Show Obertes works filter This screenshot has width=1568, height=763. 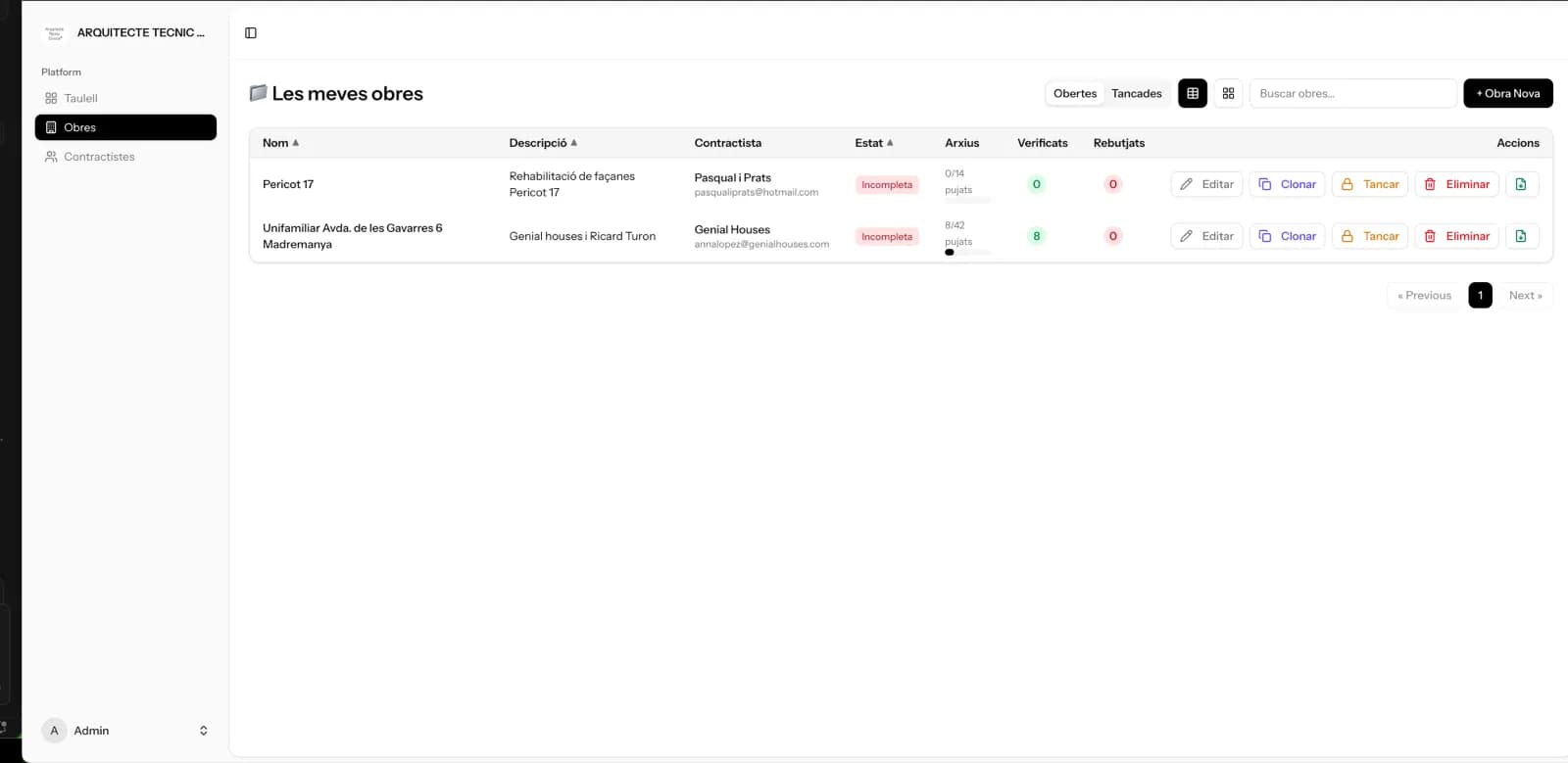[1074, 93]
